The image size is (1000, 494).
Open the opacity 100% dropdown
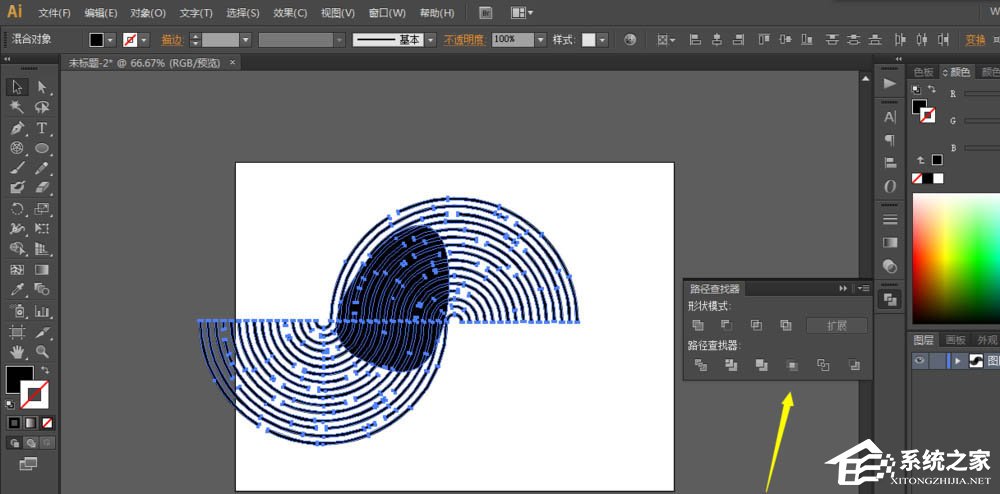[540, 40]
